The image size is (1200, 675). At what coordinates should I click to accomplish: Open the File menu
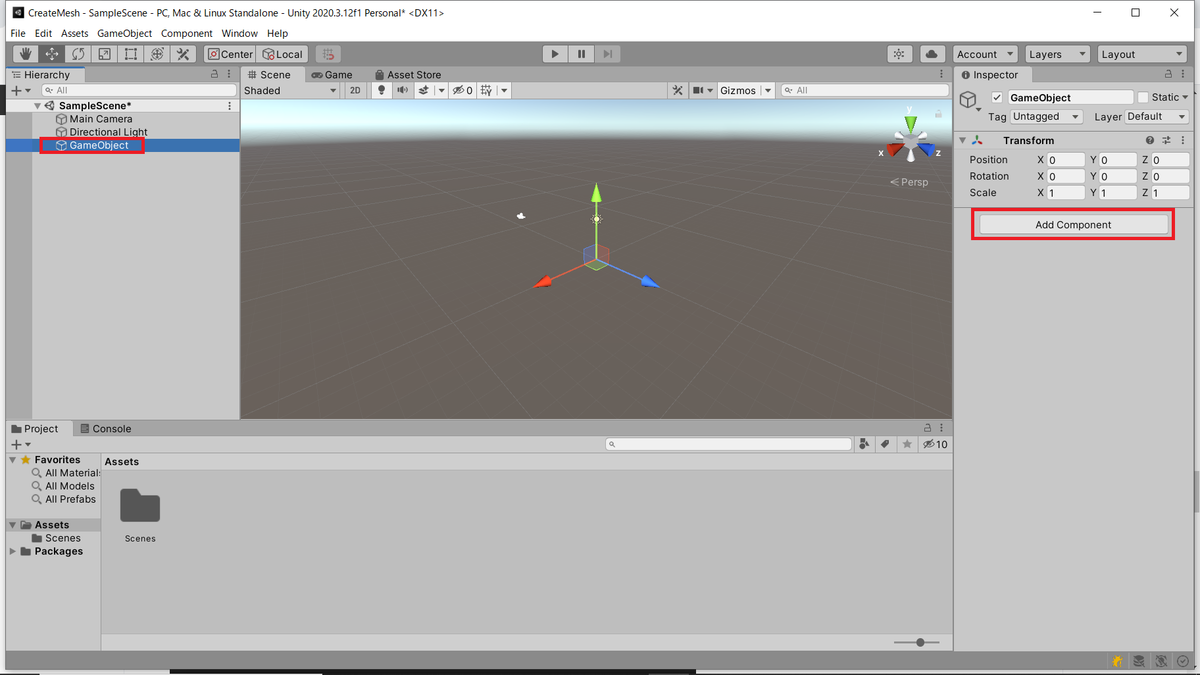[x=18, y=33]
